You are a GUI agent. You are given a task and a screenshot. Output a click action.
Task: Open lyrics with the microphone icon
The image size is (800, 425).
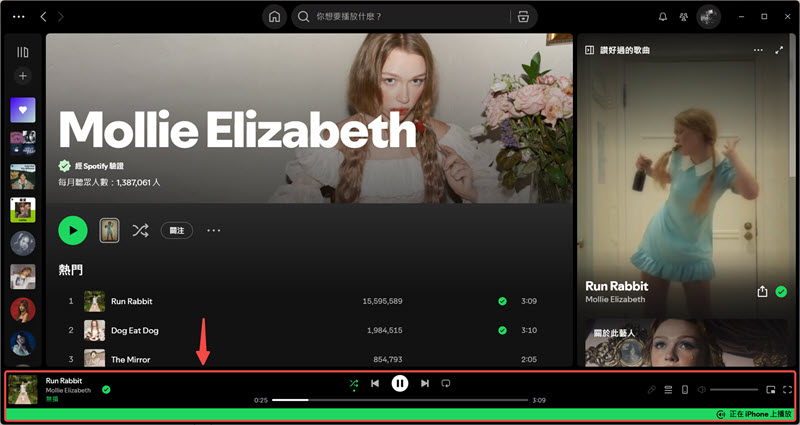tap(652, 390)
